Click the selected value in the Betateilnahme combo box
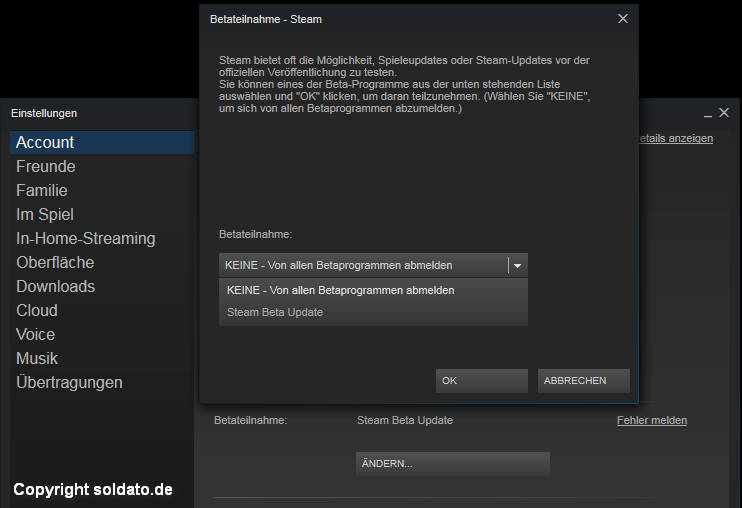The width and height of the screenshot is (742, 508). (x=338, y=265)
